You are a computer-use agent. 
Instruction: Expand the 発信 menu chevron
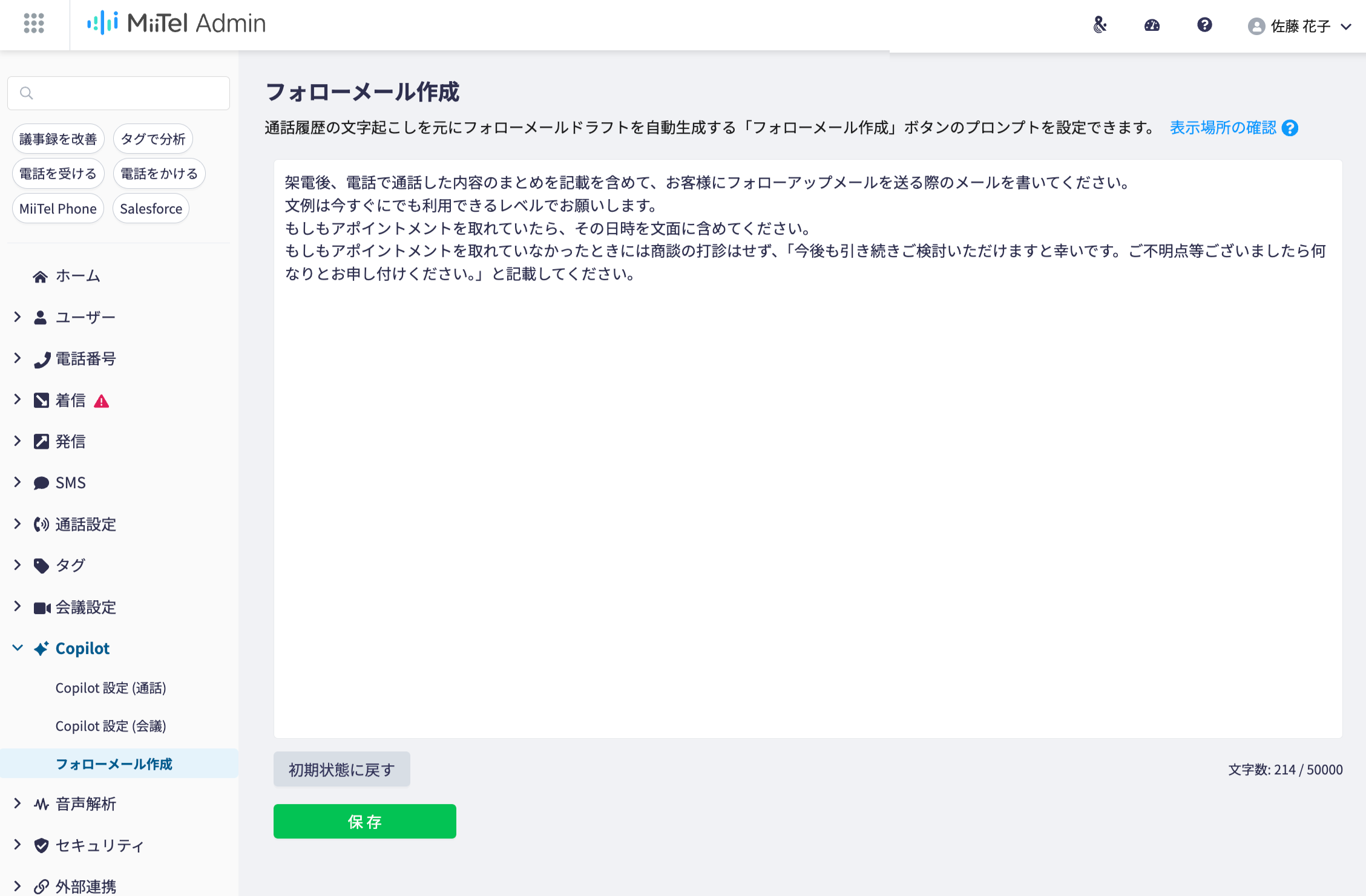pos(18,441)
